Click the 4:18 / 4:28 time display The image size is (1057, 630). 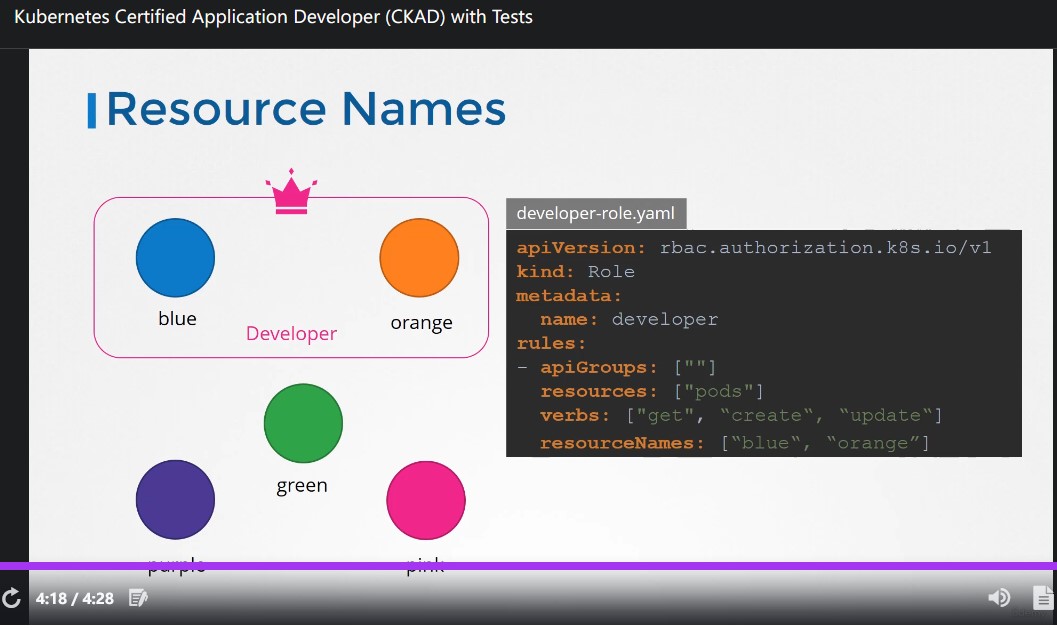pos(75,598)
